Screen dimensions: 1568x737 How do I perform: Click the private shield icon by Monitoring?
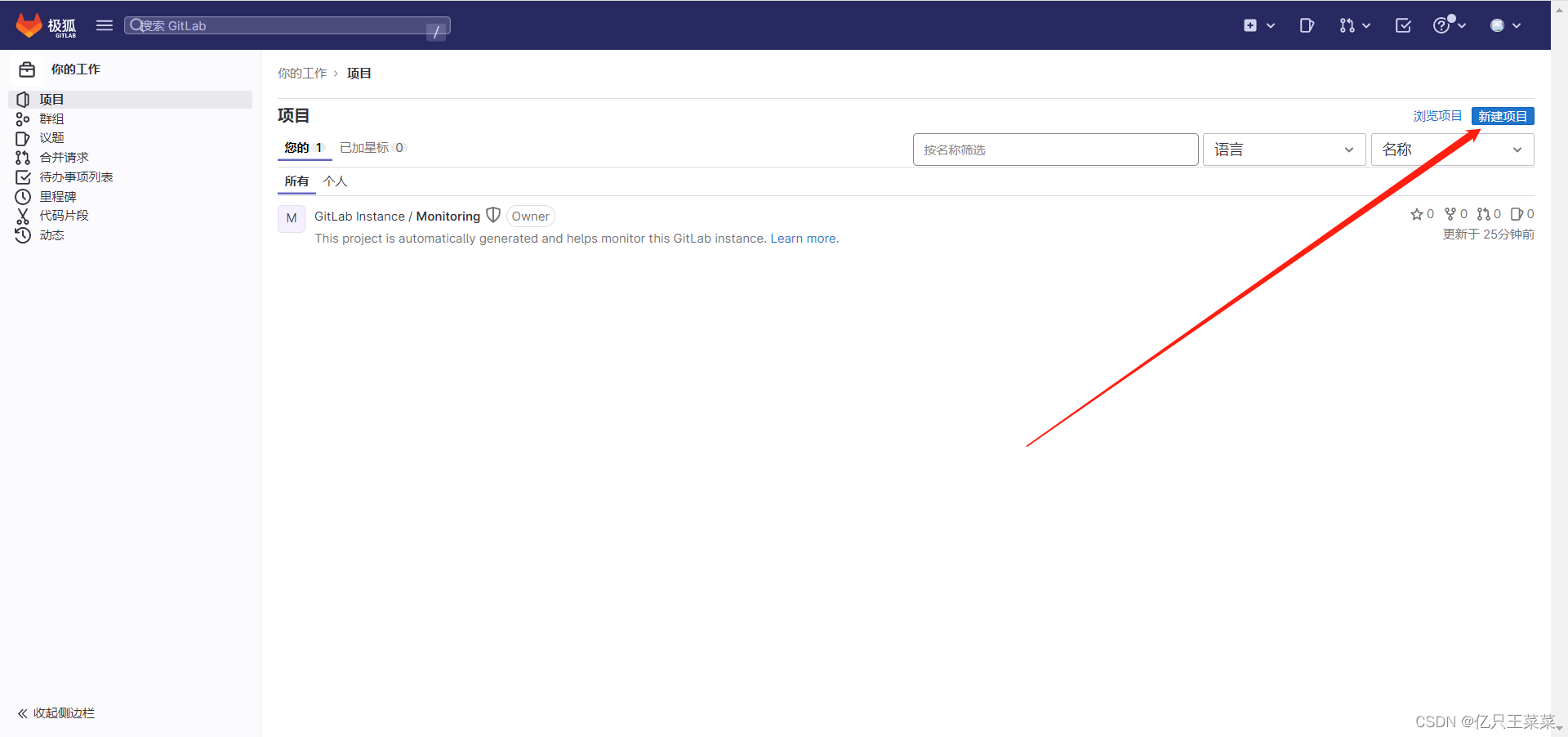[493, 215]
